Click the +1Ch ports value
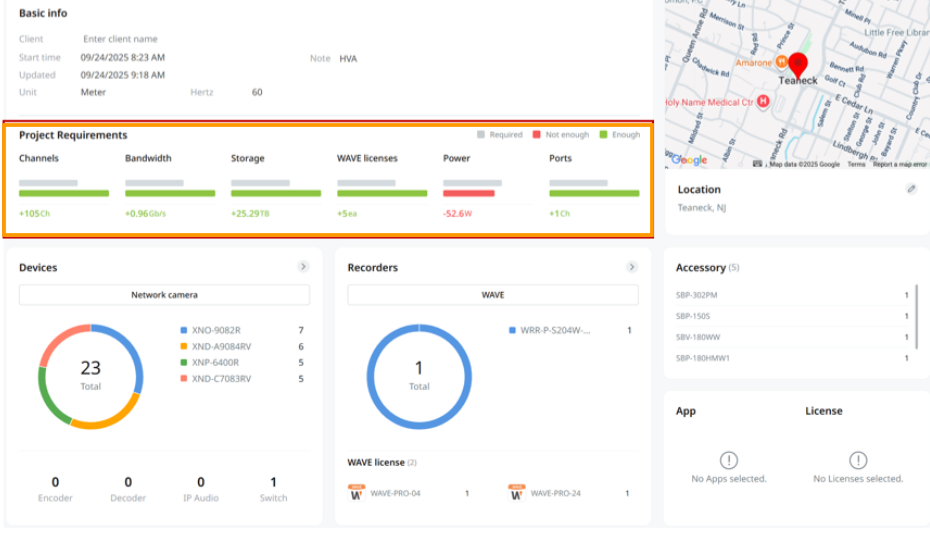This screenshot has width=930, height=535. click(559, 214)
